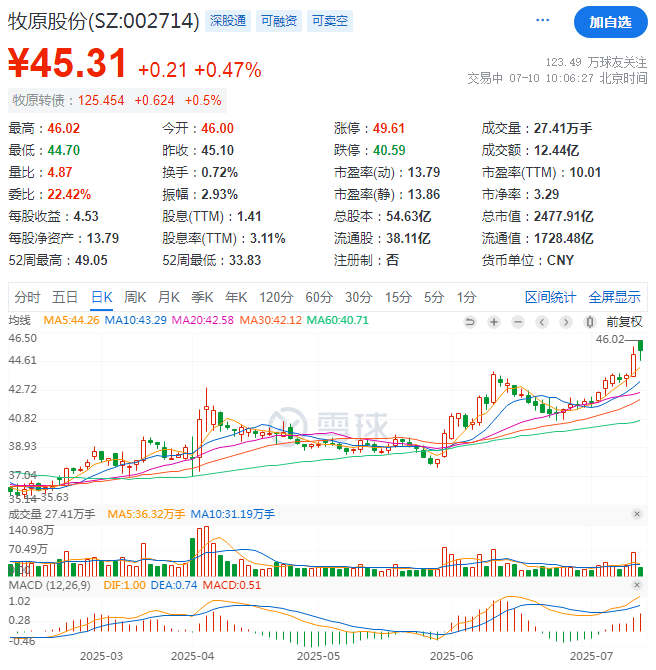Viewport: 656px width, 670px height.
Task: Open the 牧原转债 convertible bond quote
Action: (x=117, y=100)
